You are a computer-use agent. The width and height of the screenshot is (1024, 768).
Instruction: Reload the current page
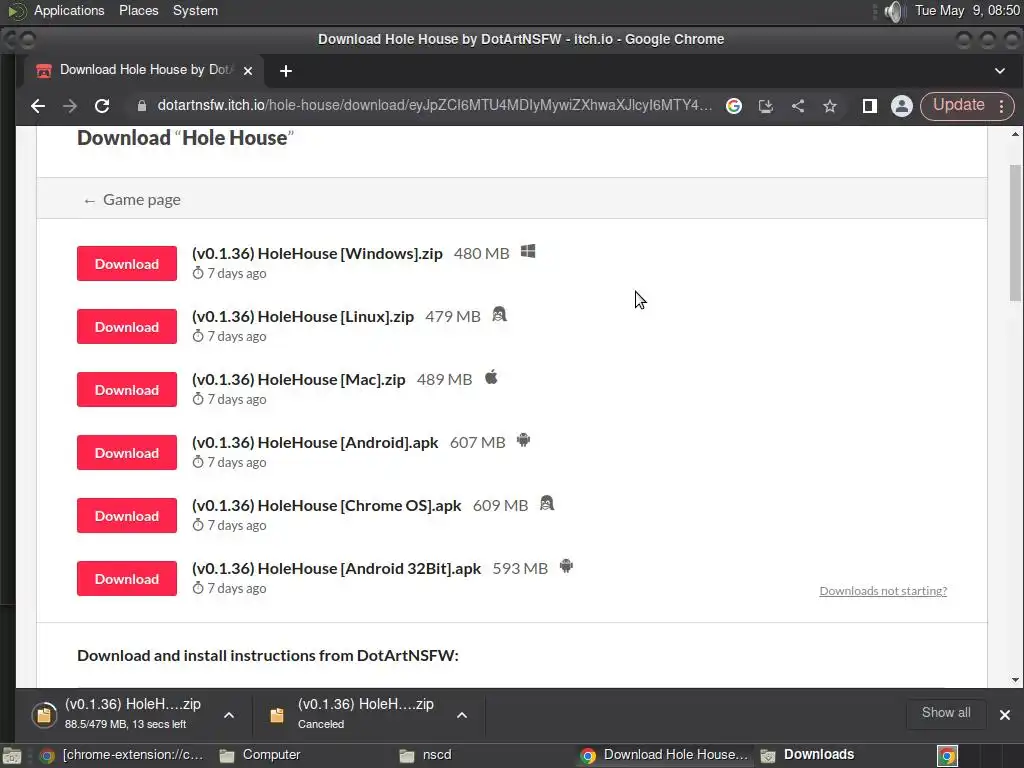[102, 106]
